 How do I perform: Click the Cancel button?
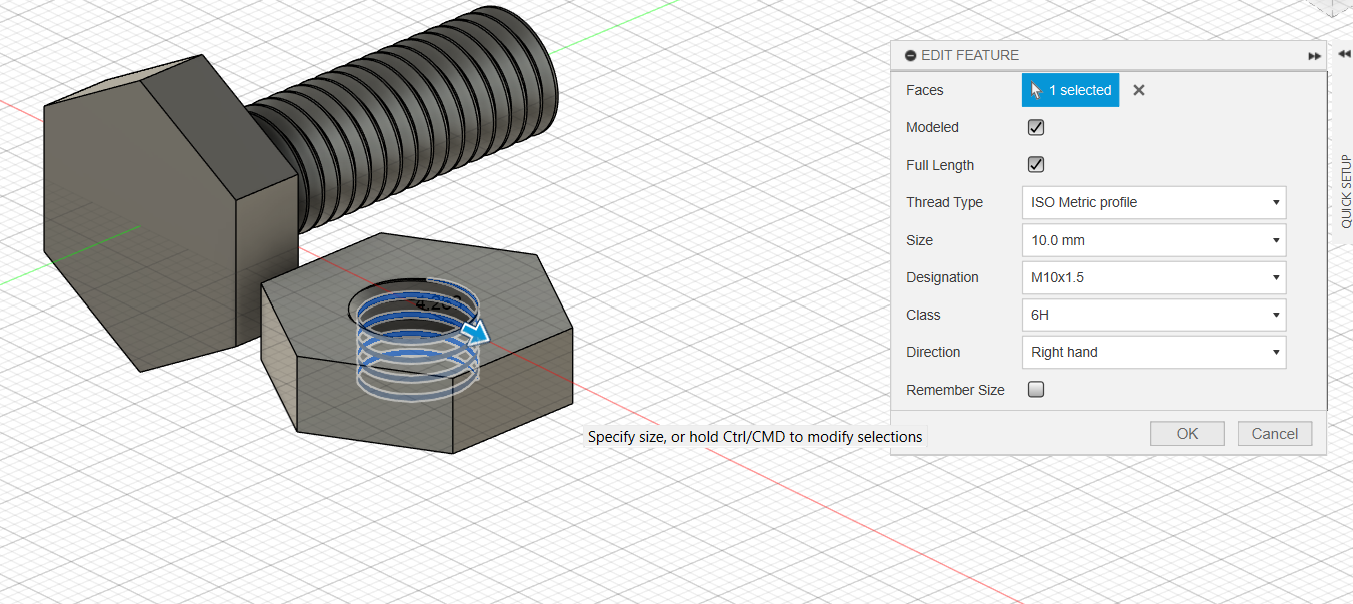click(1275, 433)
